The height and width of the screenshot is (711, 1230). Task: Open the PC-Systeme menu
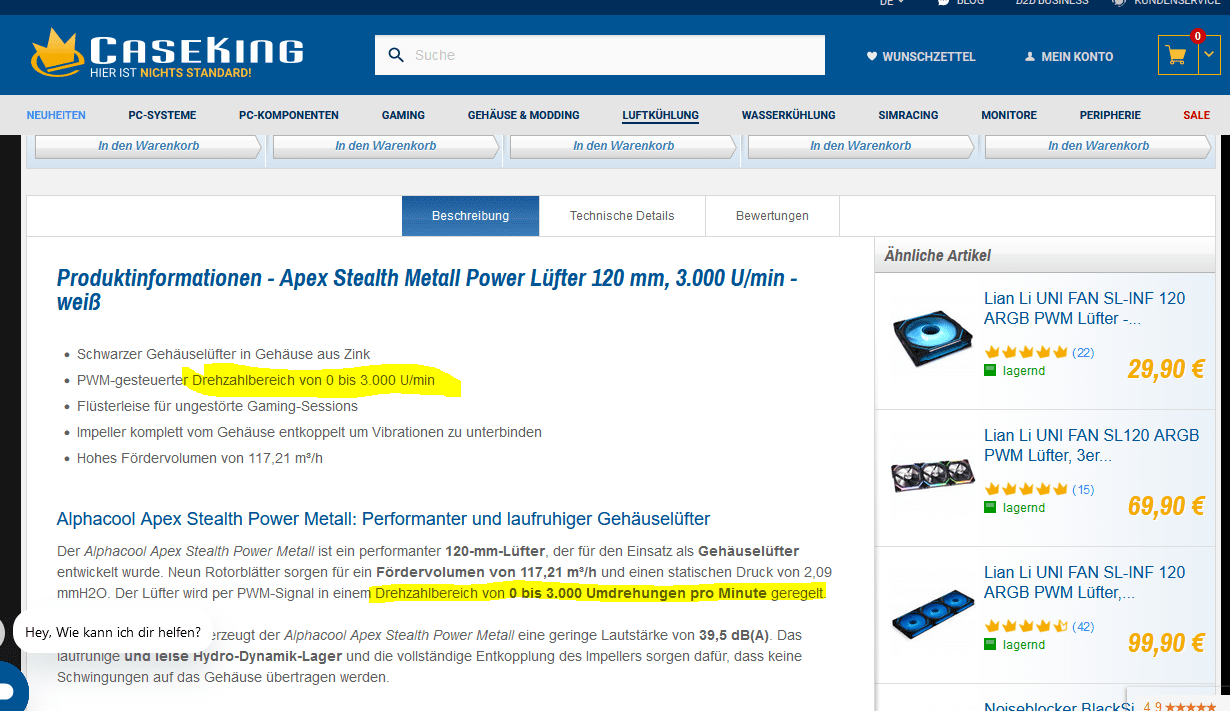[162, 115]
